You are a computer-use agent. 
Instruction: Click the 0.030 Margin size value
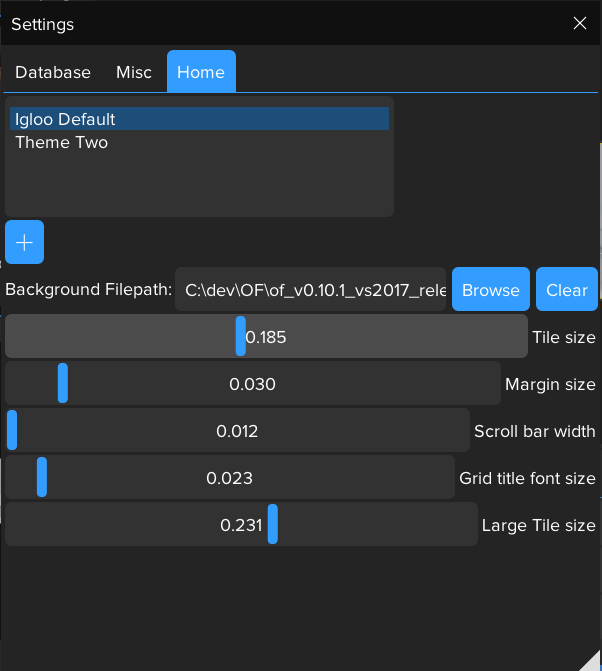click(252, 384)
